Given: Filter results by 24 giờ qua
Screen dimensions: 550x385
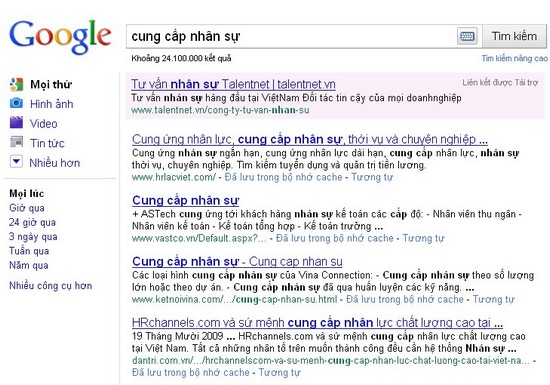Looking at the screenshot, I should 32,222.
